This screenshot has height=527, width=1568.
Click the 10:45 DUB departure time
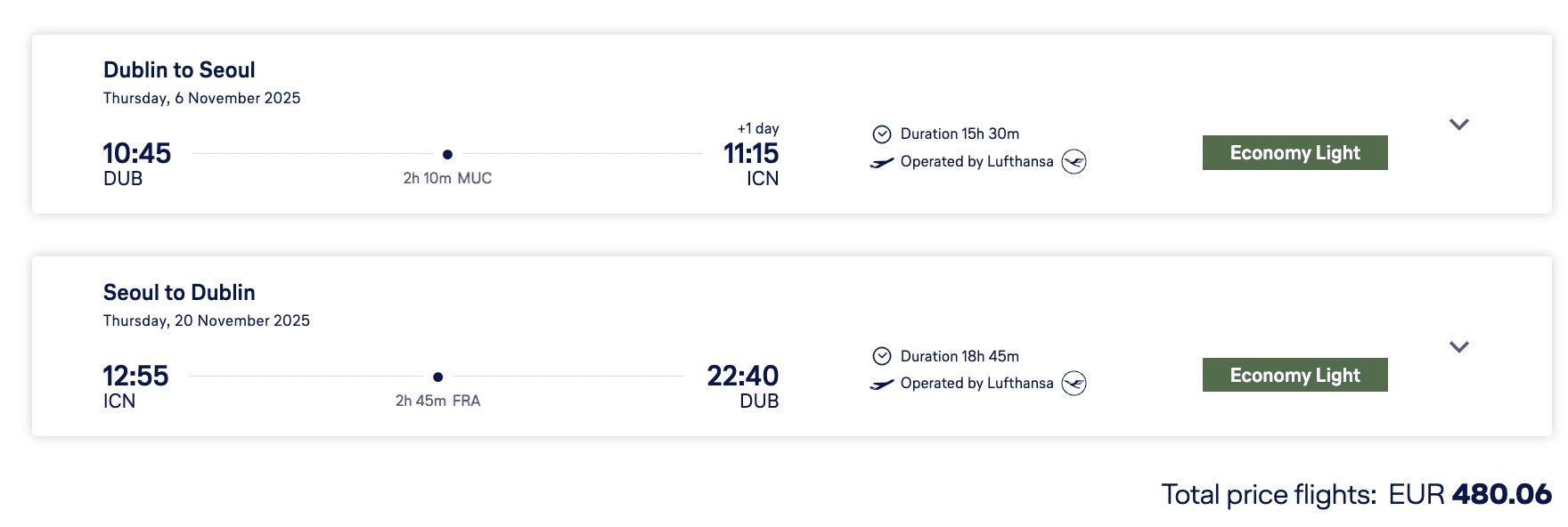click(x=136, y=153)
